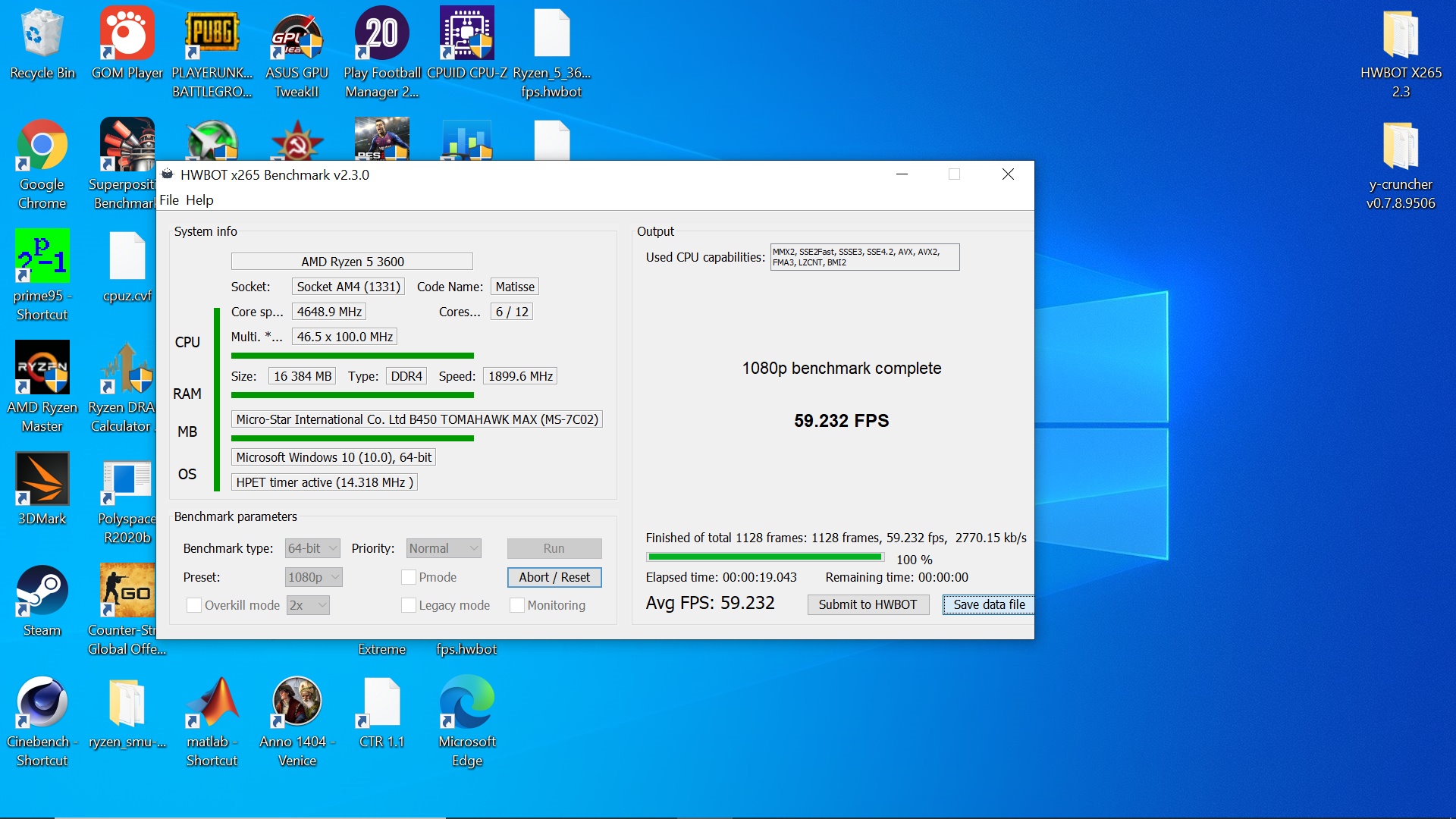The image size is (1456, 819).
Task: Click the RAM speed 1899.6 MHz value
Action: click(520, 376)
